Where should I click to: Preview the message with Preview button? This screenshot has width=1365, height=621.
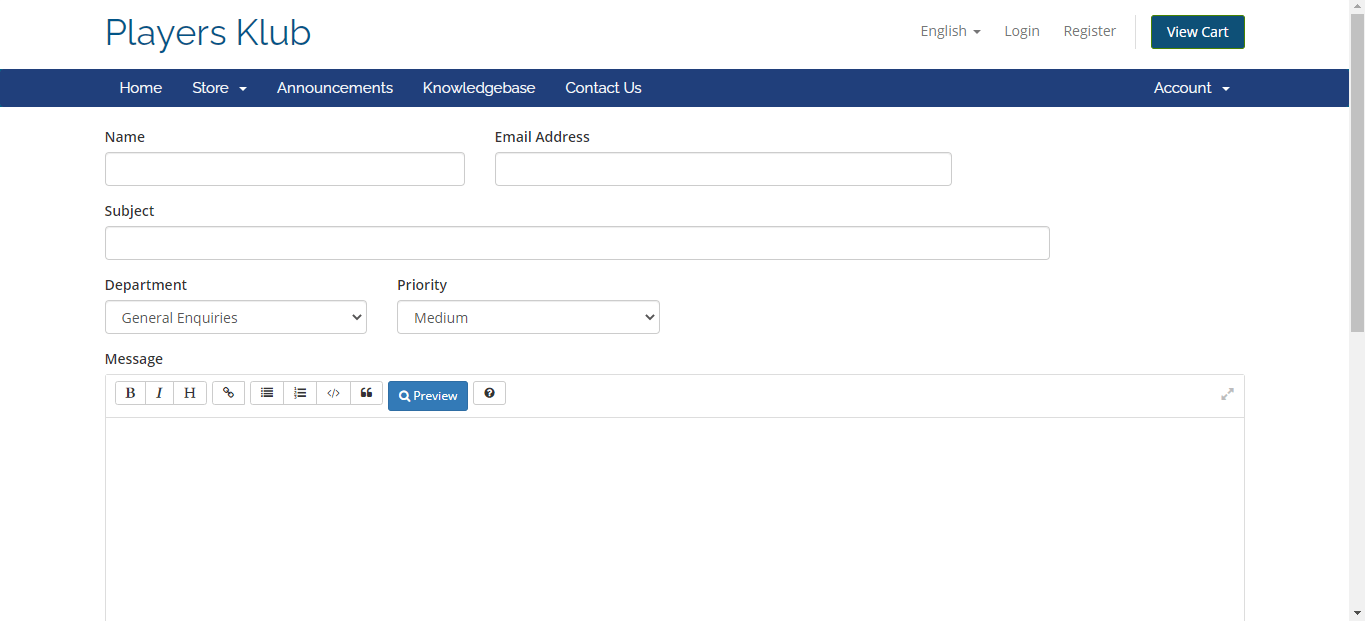coord(428,396)
